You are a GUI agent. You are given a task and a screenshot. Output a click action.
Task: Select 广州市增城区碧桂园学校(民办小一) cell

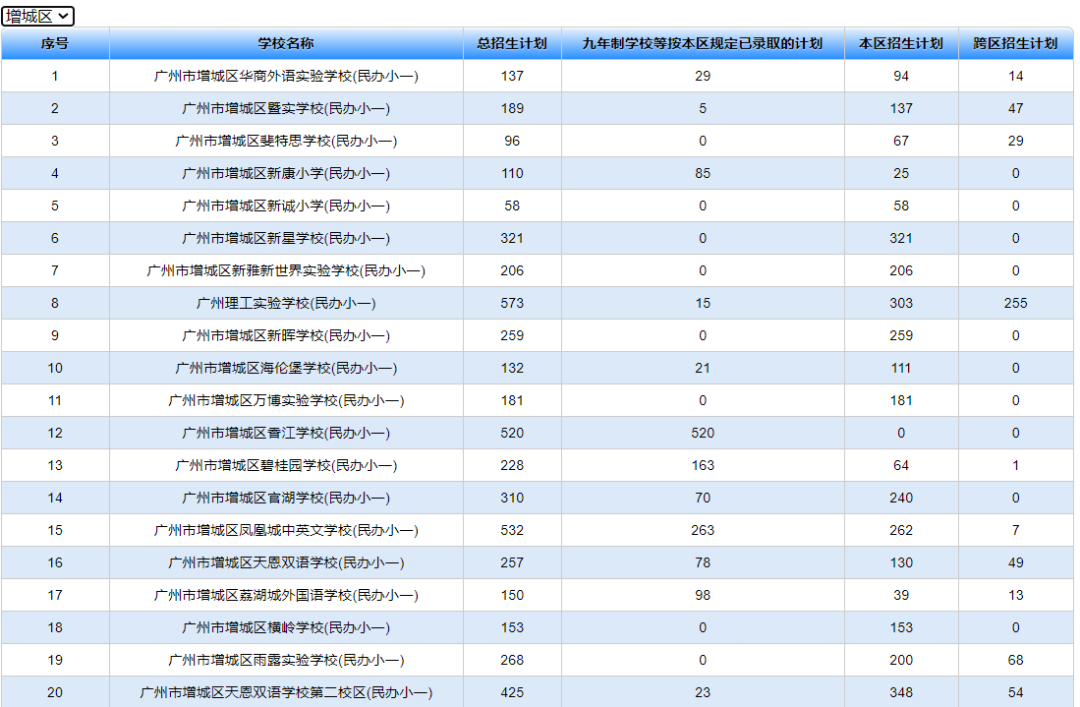[286, 465]
